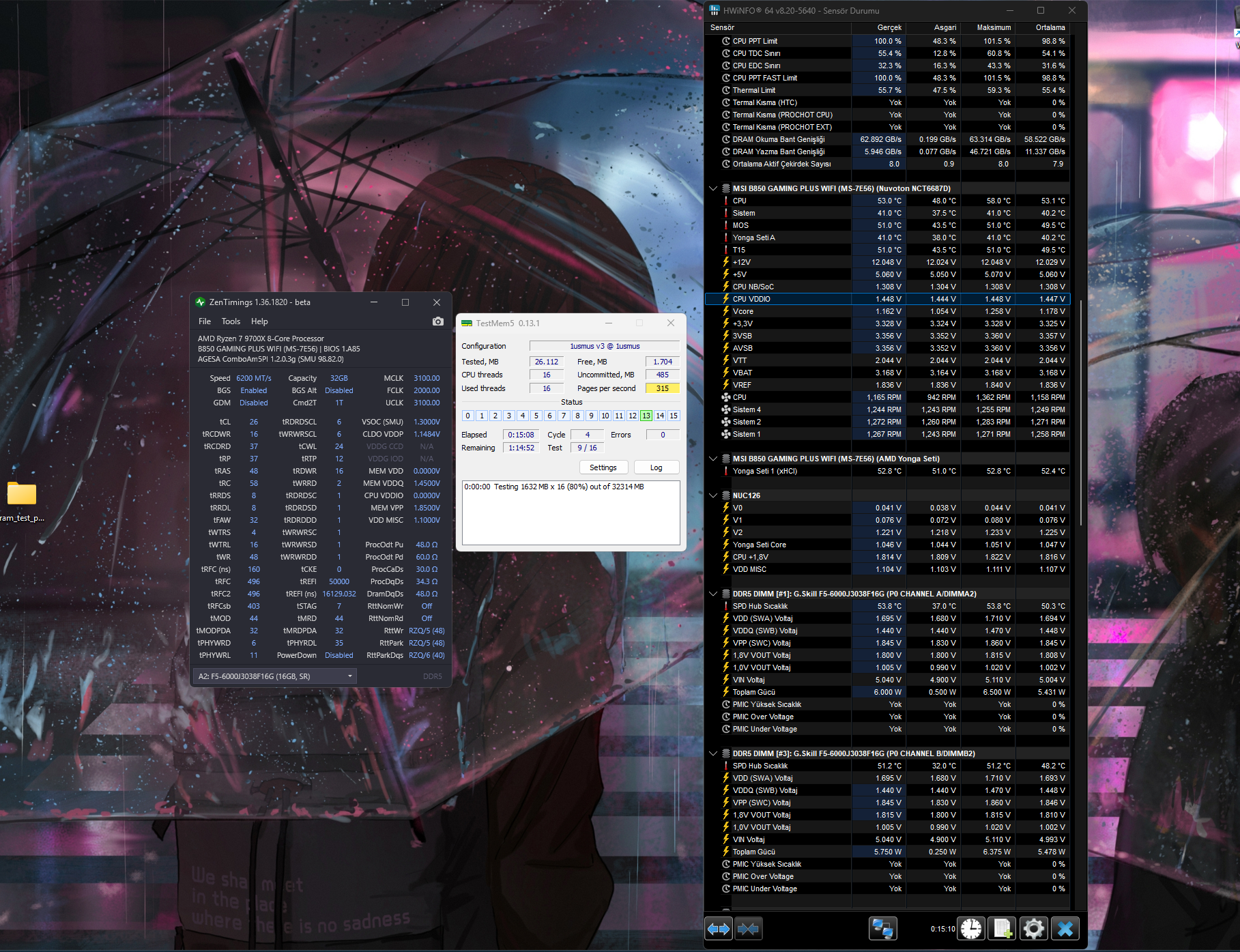The width and height of the screenshot is (1240, 952).
Task: Reset sensor timer with the clock icon
Action: [x=971, y=929]
